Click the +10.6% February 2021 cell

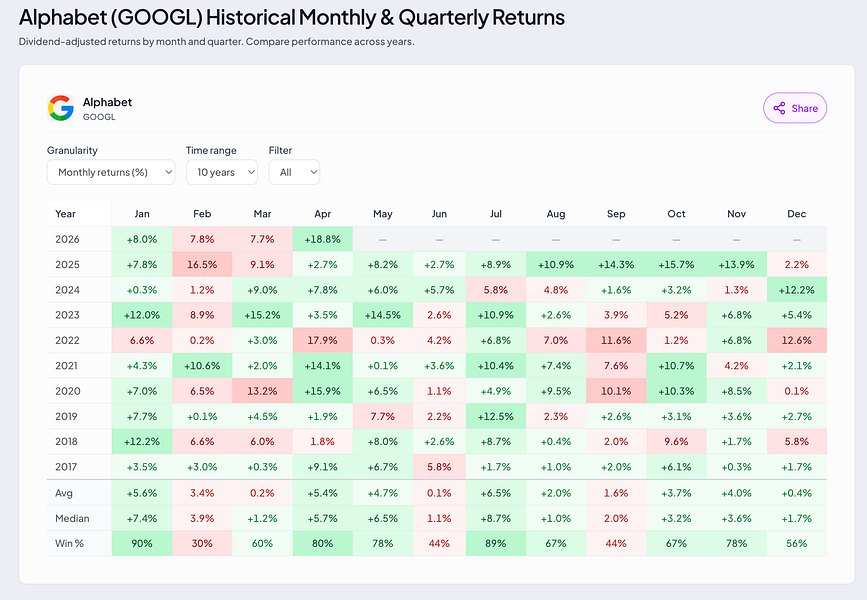[202, 366]
